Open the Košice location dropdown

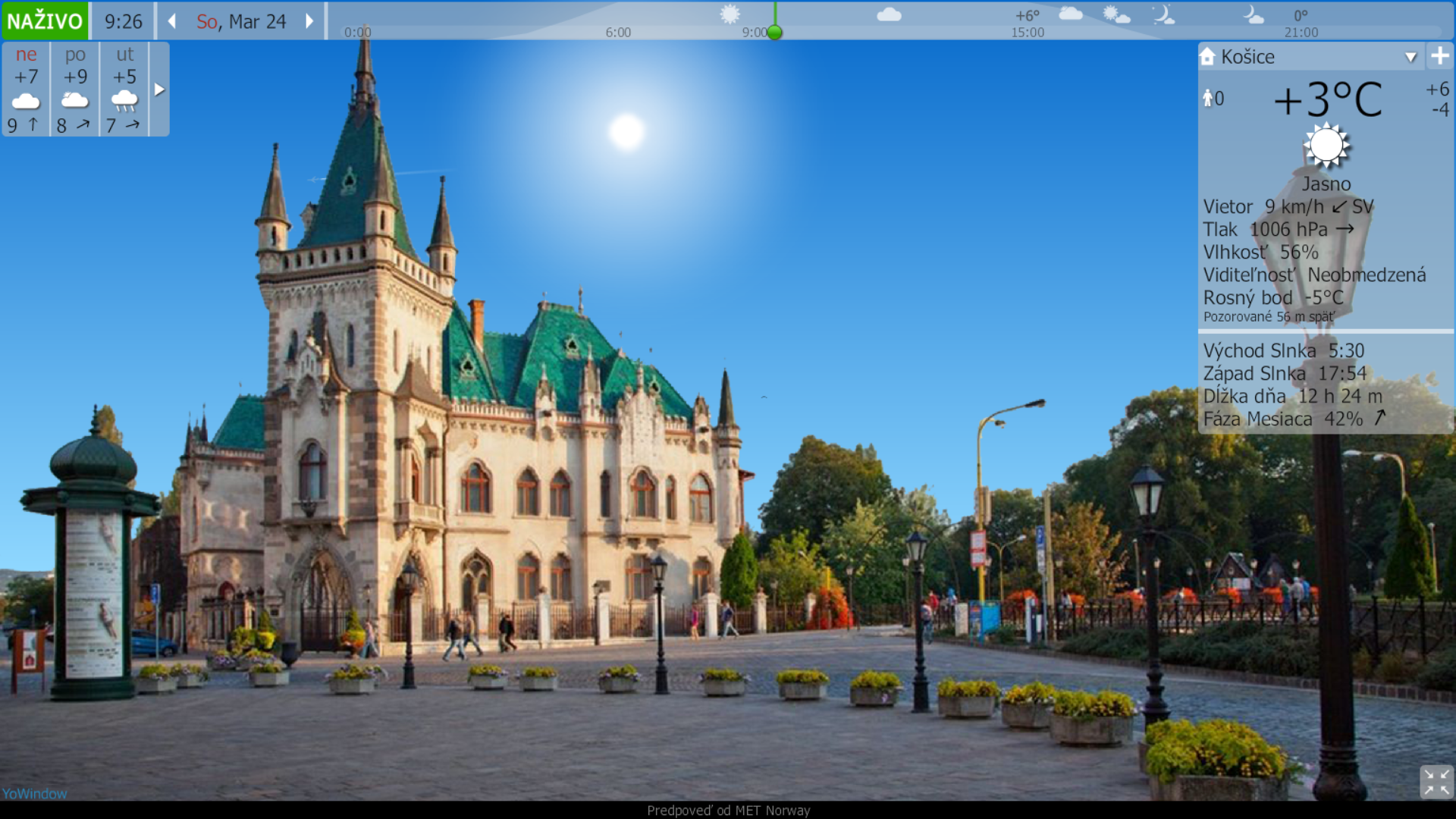point(1410,57)
